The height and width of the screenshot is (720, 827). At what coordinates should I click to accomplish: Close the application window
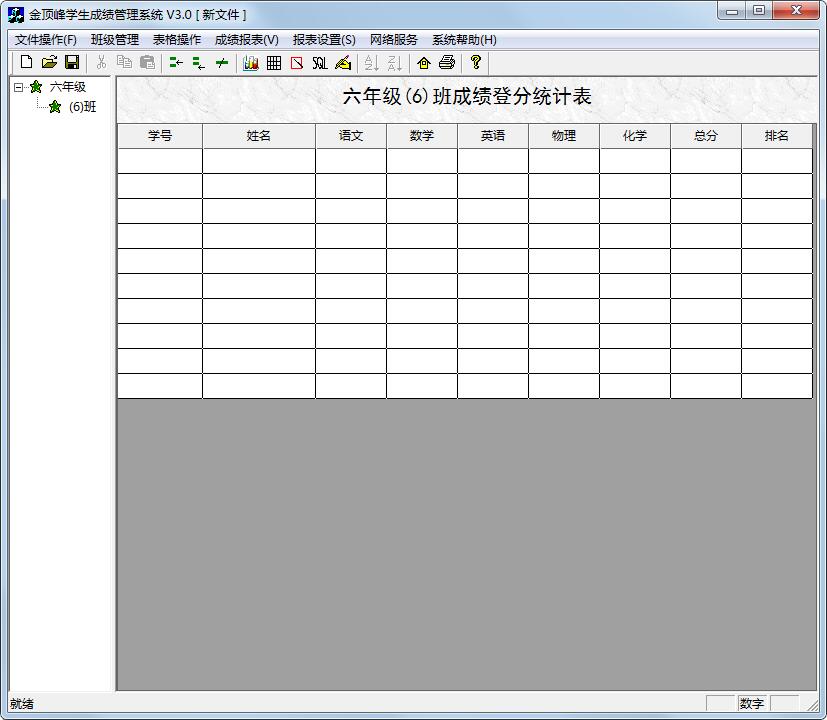(796, 11)
